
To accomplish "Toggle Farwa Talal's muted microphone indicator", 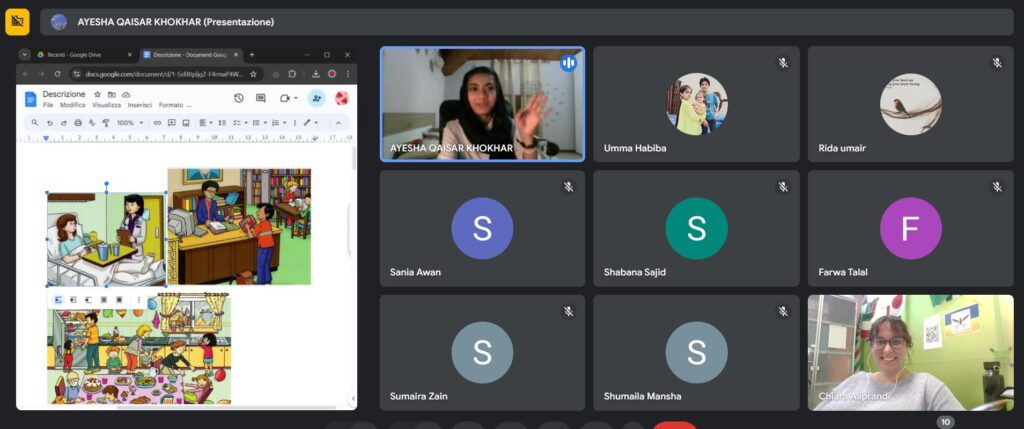I will pyautogui.click(x=997, y=187).
